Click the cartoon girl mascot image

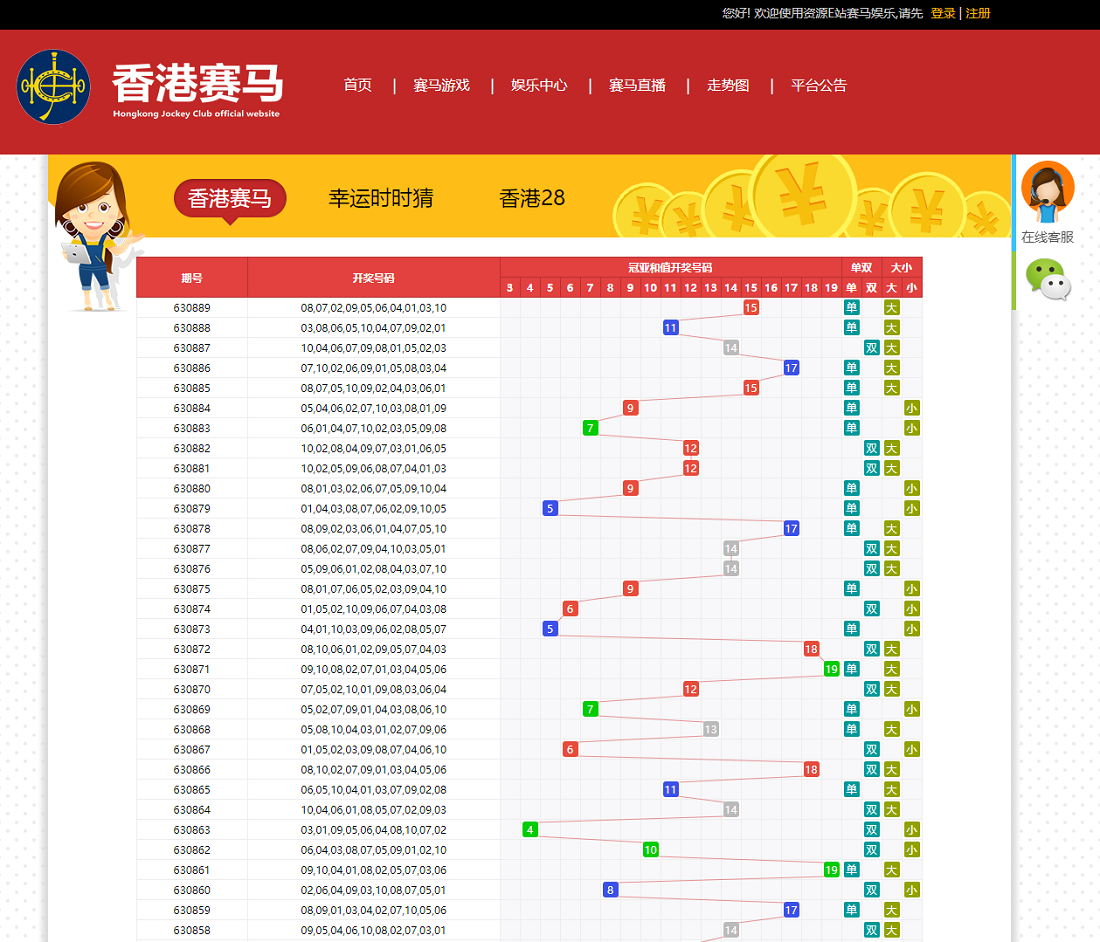(97, 235)
